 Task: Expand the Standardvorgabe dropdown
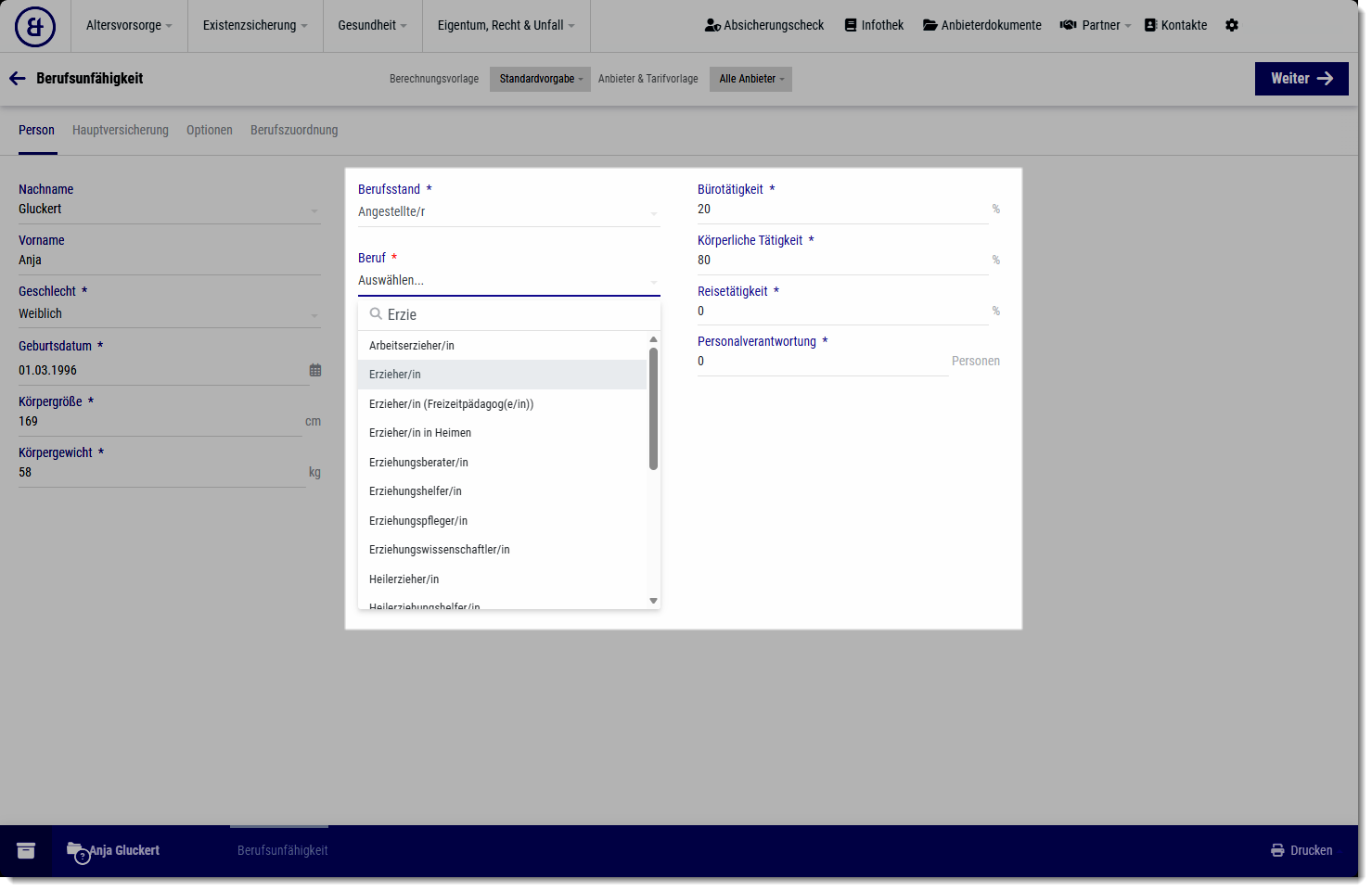point(540,79)
